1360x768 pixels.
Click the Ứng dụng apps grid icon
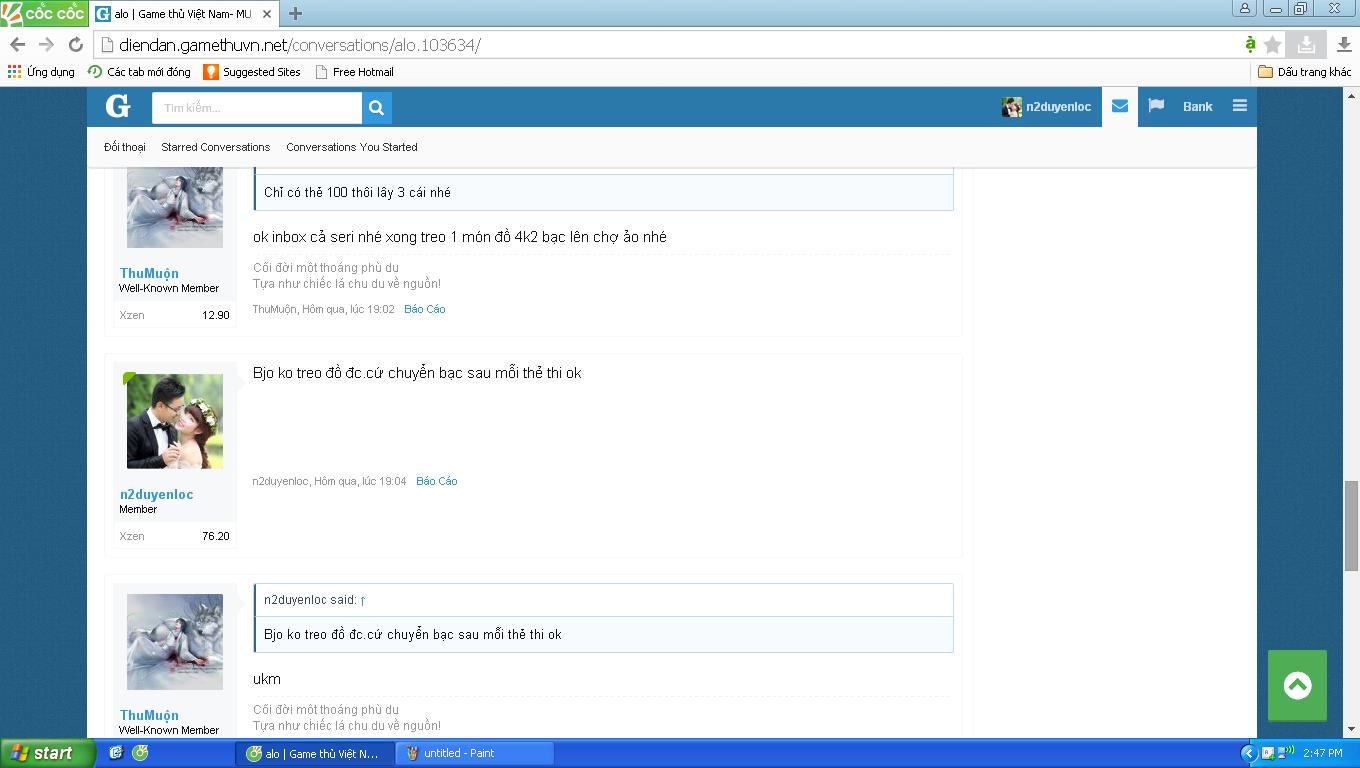pos(14,72)
